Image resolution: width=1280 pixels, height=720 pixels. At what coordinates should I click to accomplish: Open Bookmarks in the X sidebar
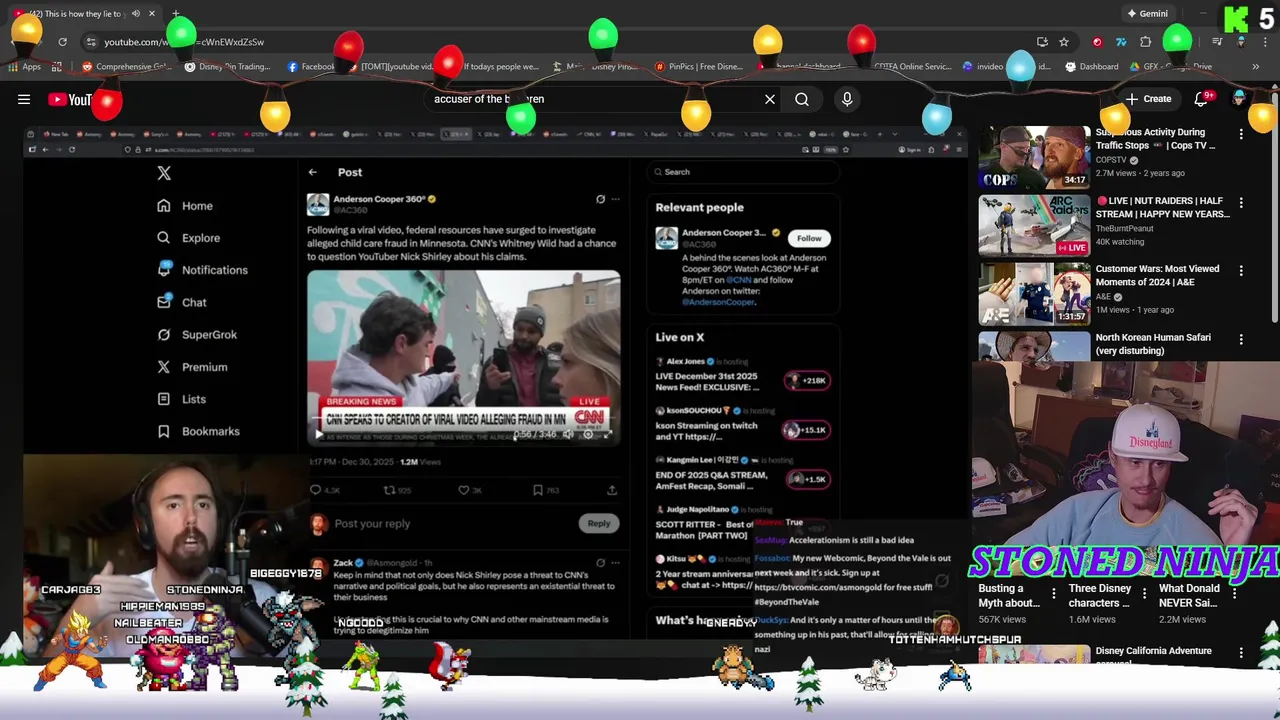pyautogui.click(x=198, y=431)
